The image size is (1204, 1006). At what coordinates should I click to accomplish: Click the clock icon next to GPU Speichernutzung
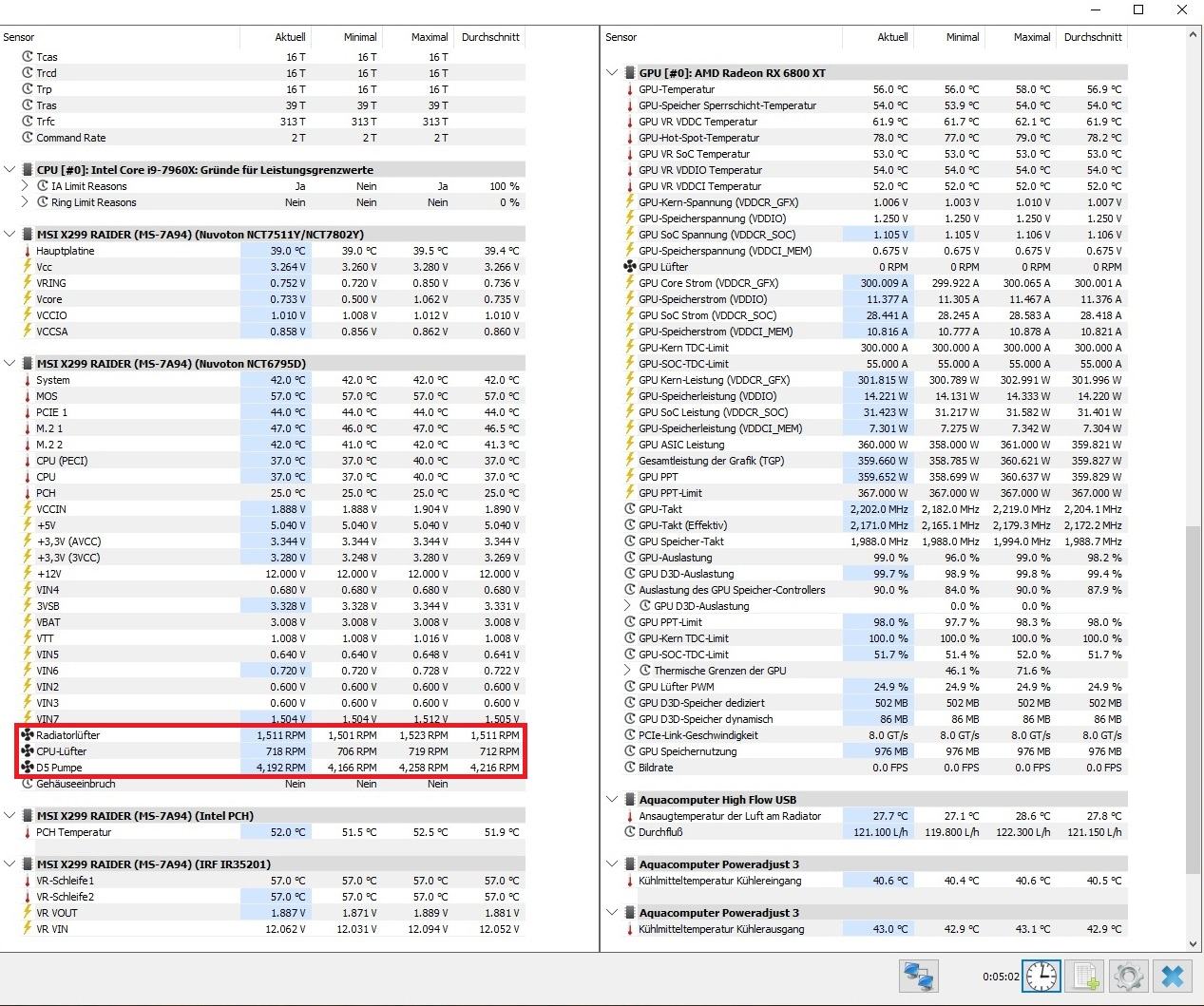coord(630,751)
